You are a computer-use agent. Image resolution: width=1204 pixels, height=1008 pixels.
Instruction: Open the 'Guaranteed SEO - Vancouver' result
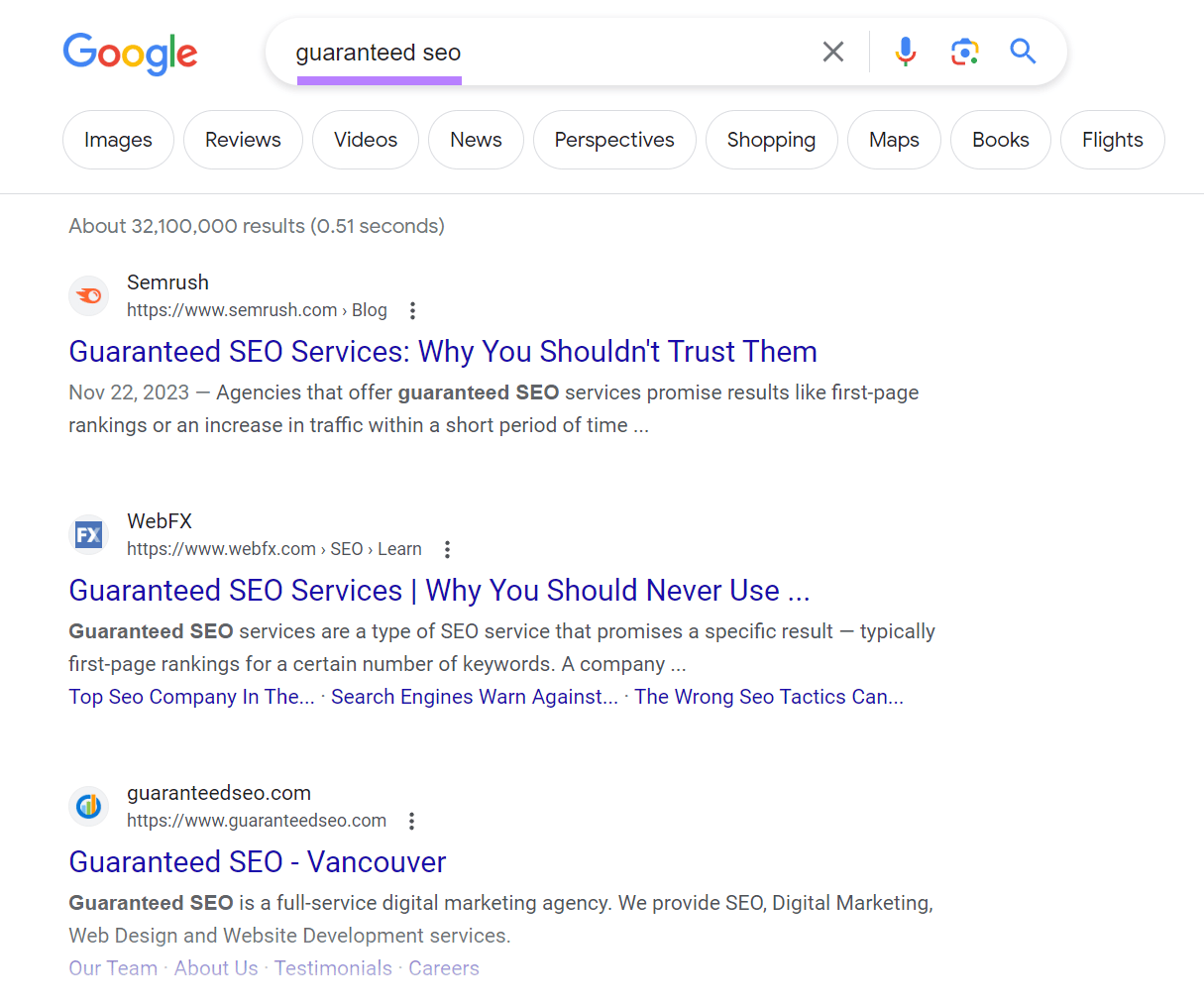pyautogui.click(x=257, y=862)
